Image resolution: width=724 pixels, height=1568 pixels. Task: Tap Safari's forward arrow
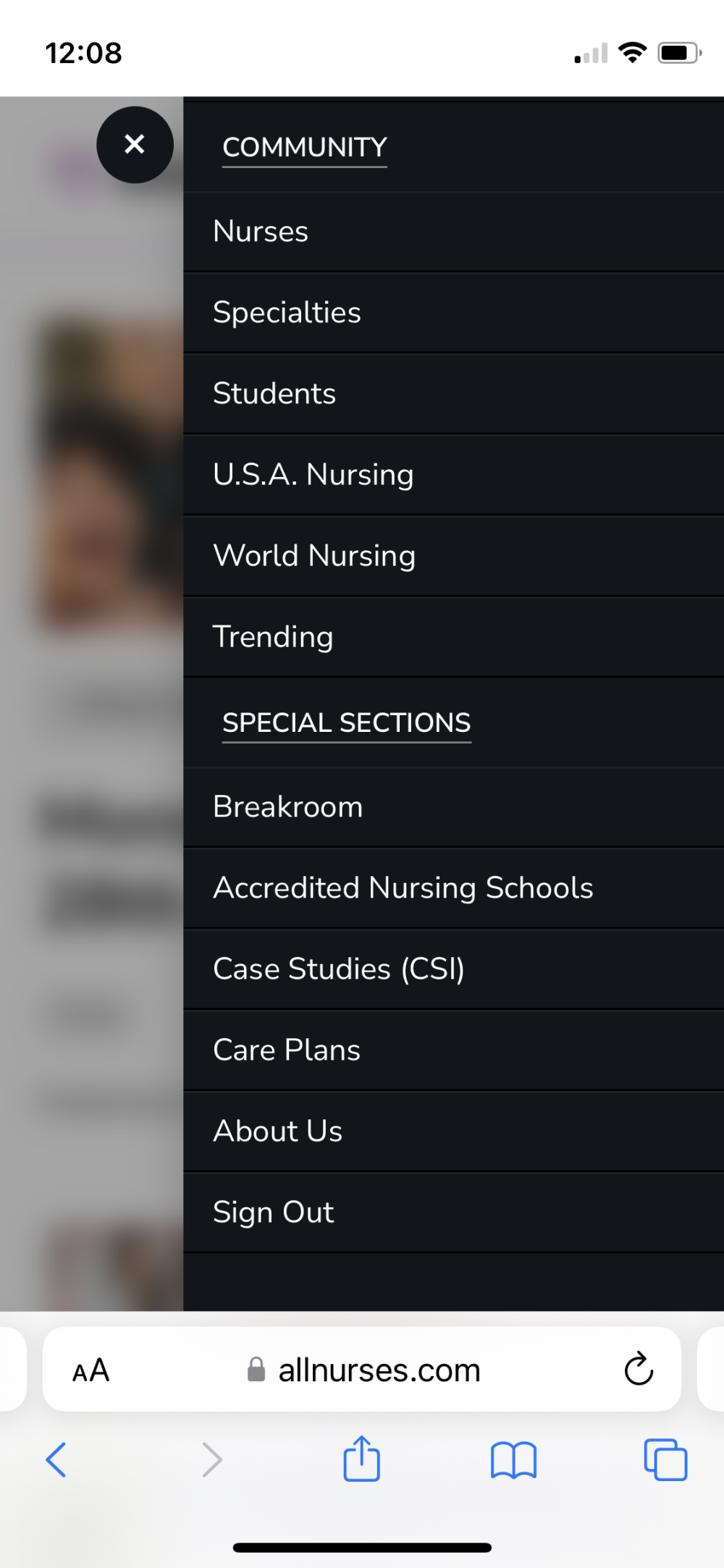211,1459
